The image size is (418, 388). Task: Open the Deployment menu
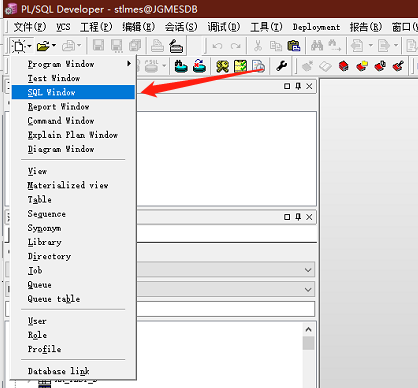pos(316,27)
